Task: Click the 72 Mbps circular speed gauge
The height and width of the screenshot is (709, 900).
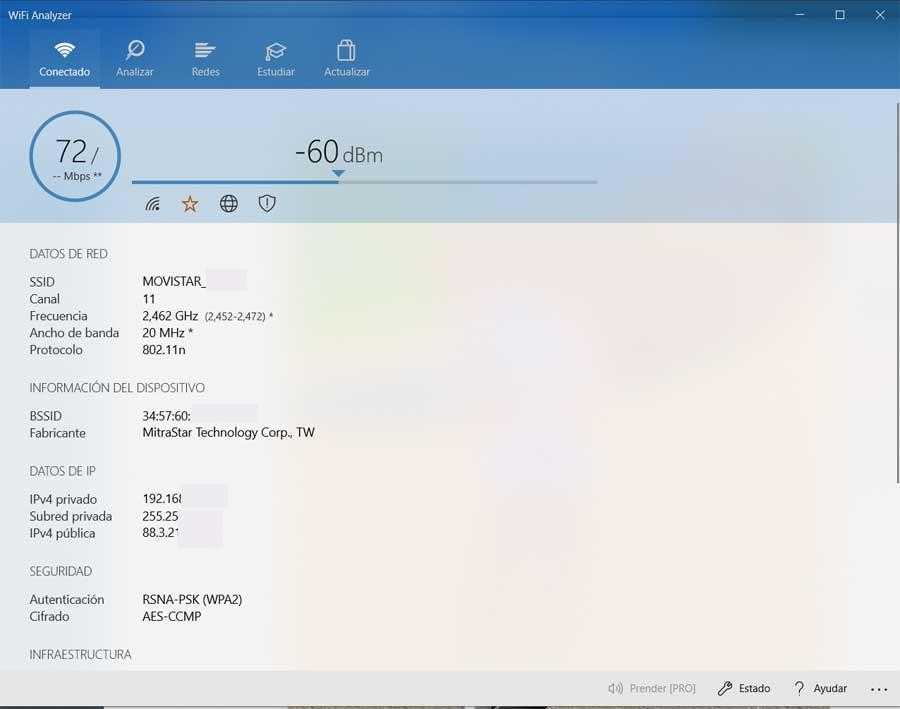Action: (75, 156)
